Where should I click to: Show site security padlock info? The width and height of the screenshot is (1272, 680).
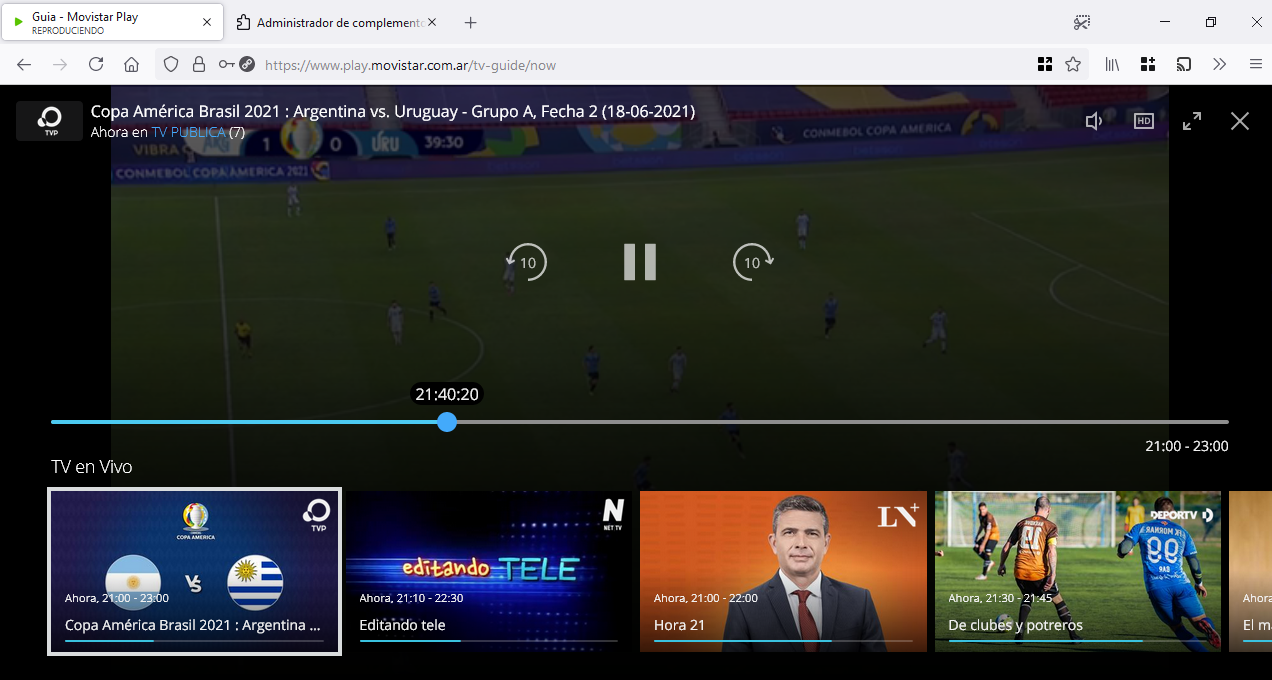[x=199, y=64]
